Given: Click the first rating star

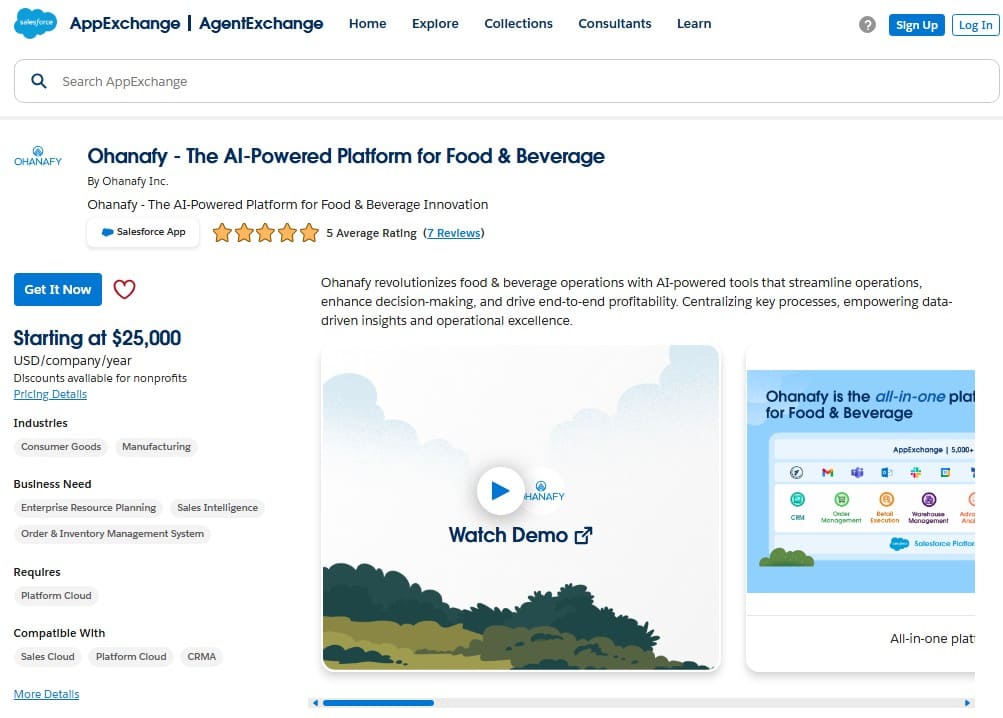Looking at the screenshot, I should 222,232.
